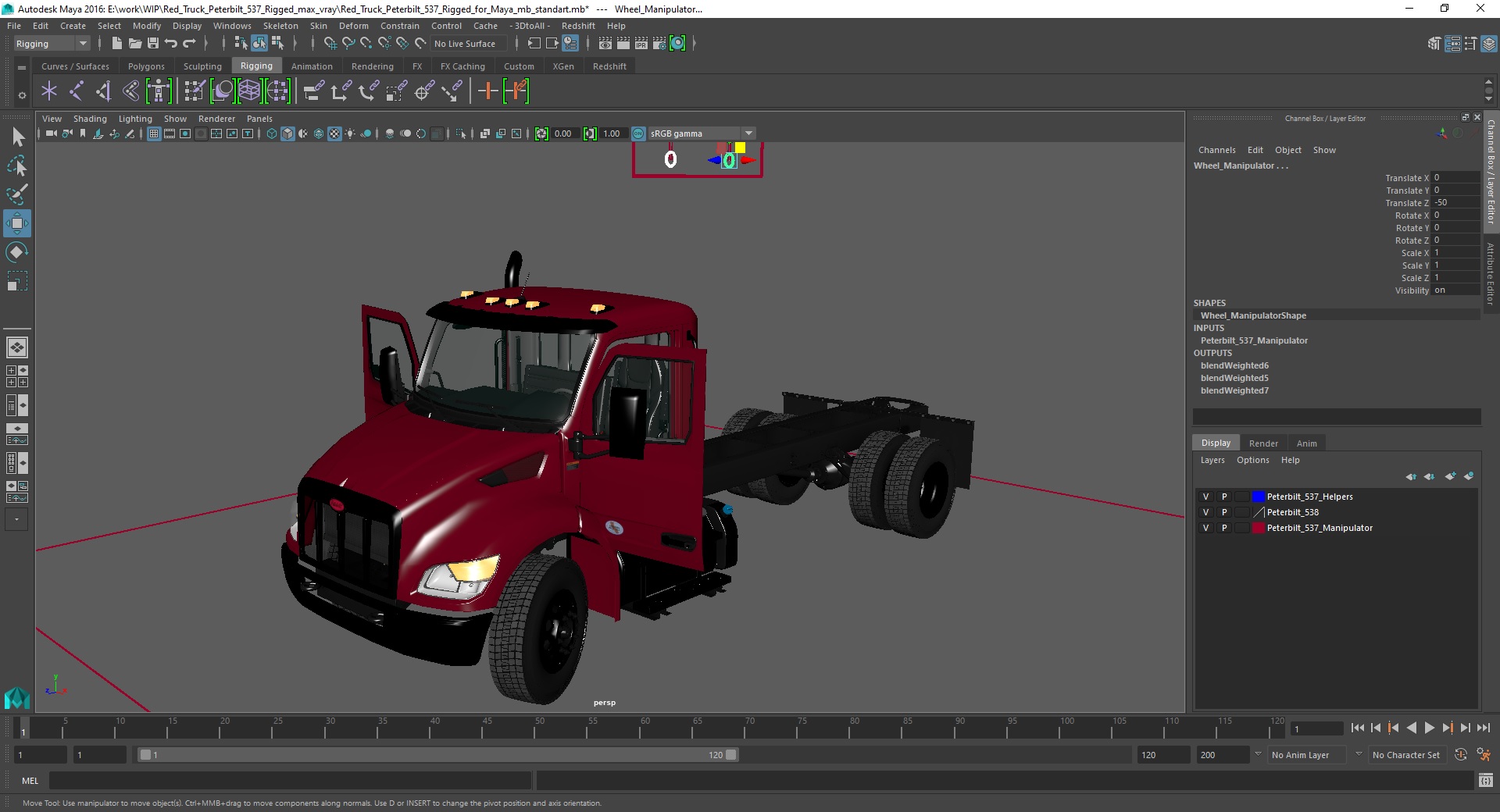Image resolution: width=1500 pixels, height=812 pixels.
Task: Toggle visibility V of Peterbilt_538 layer
Action: click(1205, 512)
